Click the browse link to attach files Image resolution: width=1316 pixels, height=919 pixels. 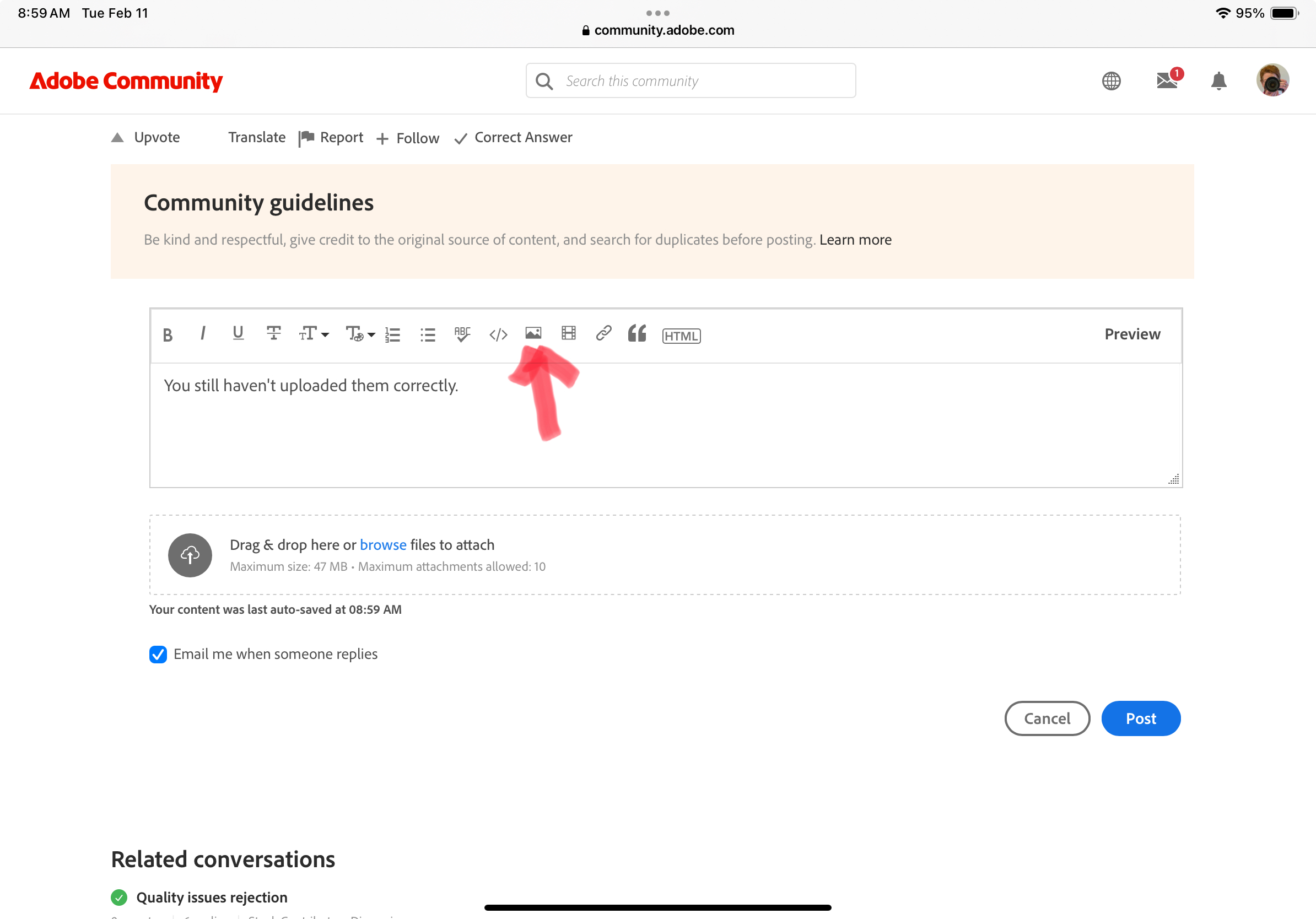pyautogui.click(x=383, y=544)
